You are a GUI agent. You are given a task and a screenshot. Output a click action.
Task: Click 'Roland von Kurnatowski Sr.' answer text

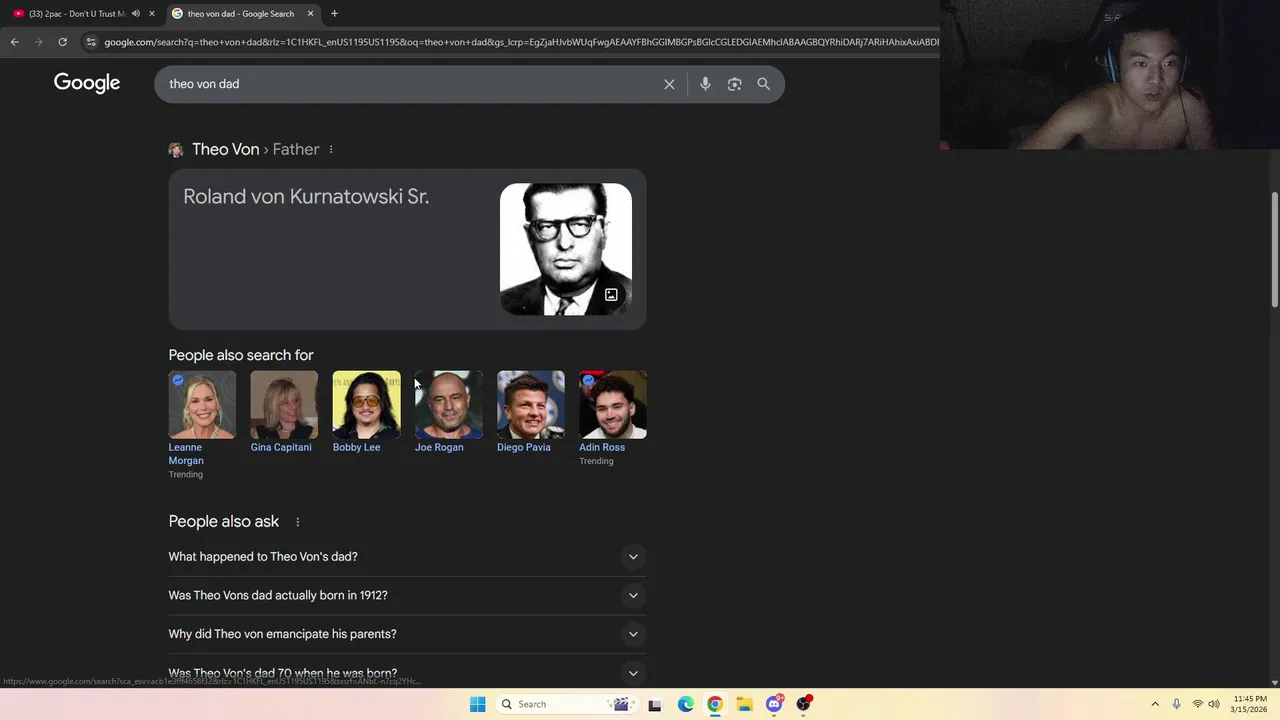point(306,197)
